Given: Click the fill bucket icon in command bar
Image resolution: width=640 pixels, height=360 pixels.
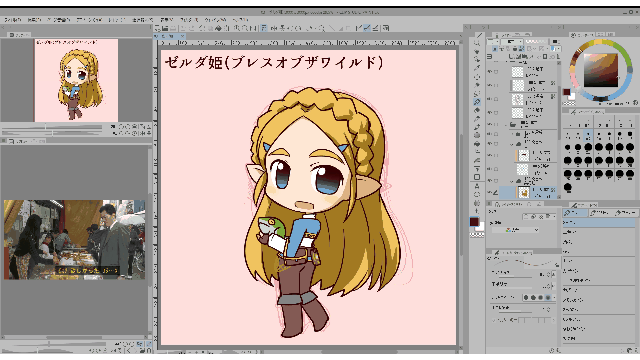Looking at the screenshot, I should [219, 28].
